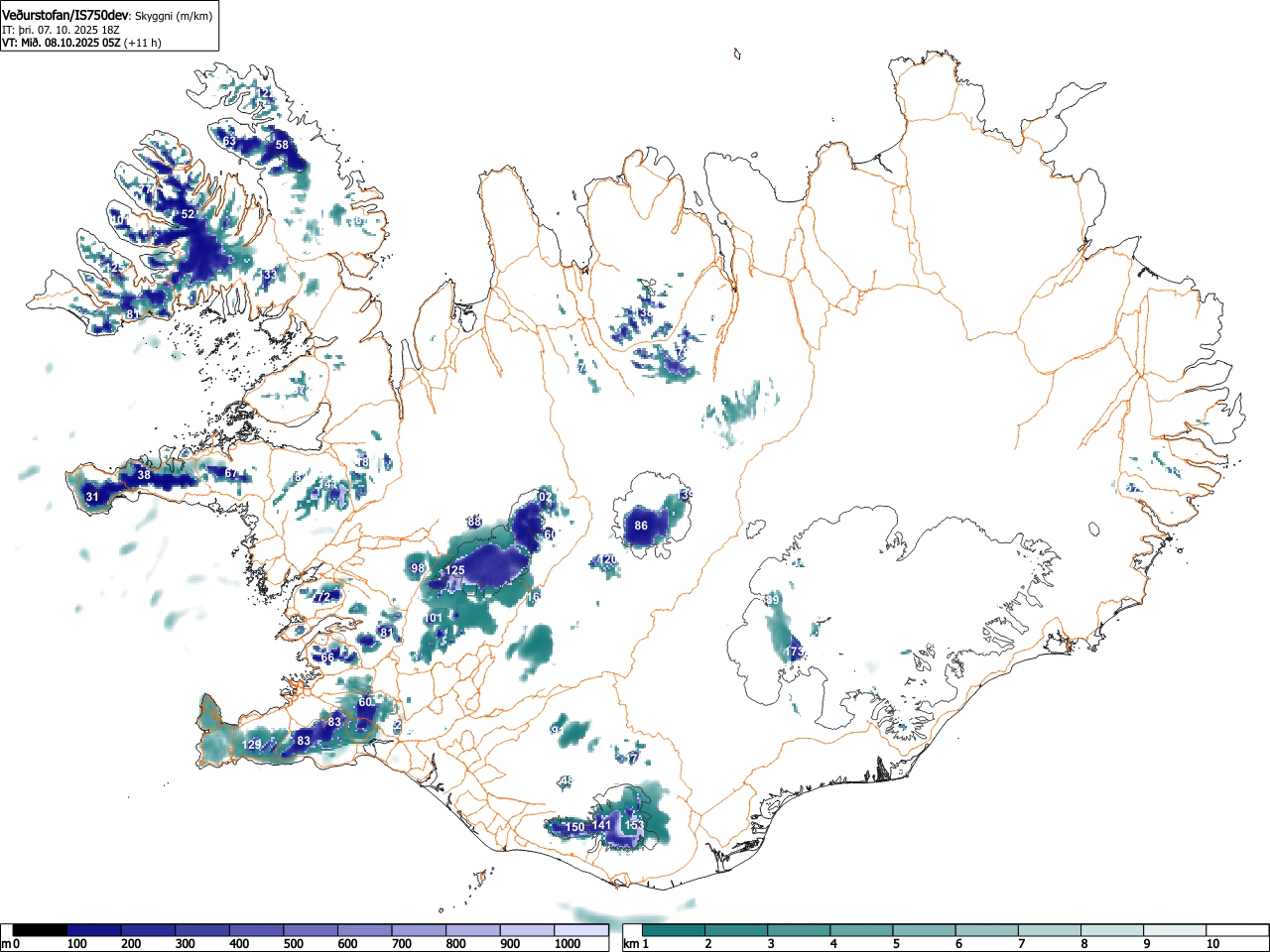Pick the 500–600 m visibility color segment
This screenshot has width=1270, height=952.
(x=311, y=930)
